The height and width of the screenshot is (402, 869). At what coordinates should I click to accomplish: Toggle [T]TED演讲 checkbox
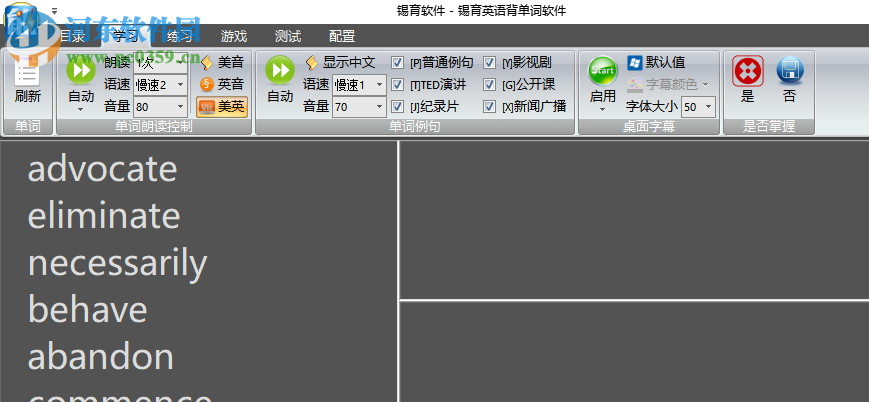coord(397,84)
